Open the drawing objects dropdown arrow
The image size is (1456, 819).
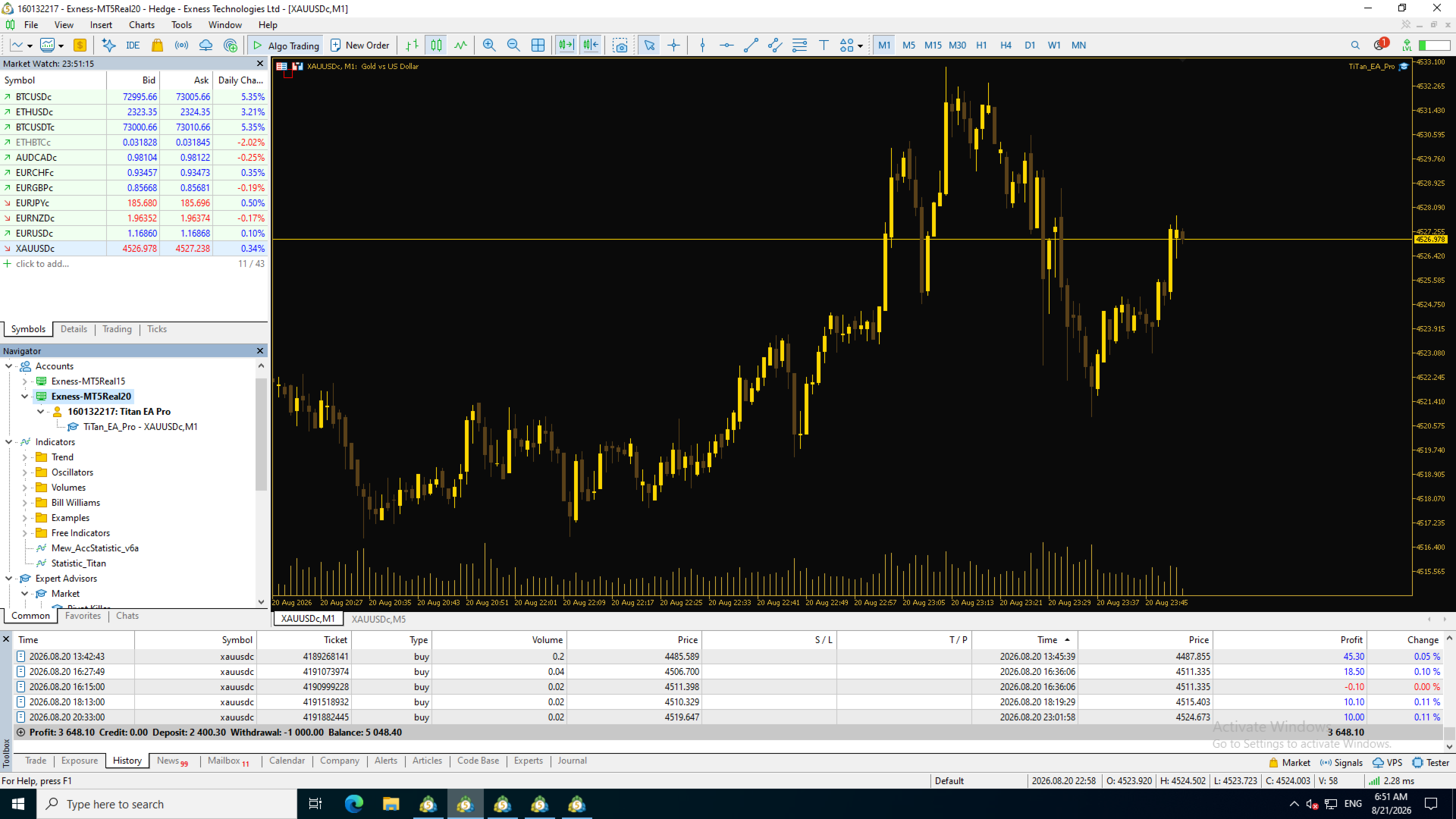tap(860, 46)
